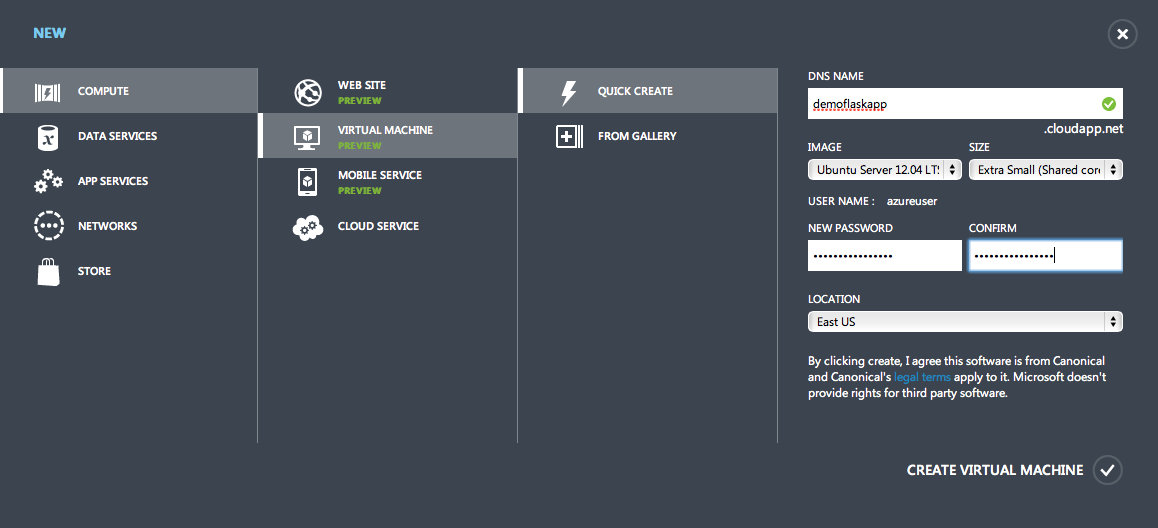Select the QUICK CREATE option
1158x528 pixels.
(x=635, y=91)
